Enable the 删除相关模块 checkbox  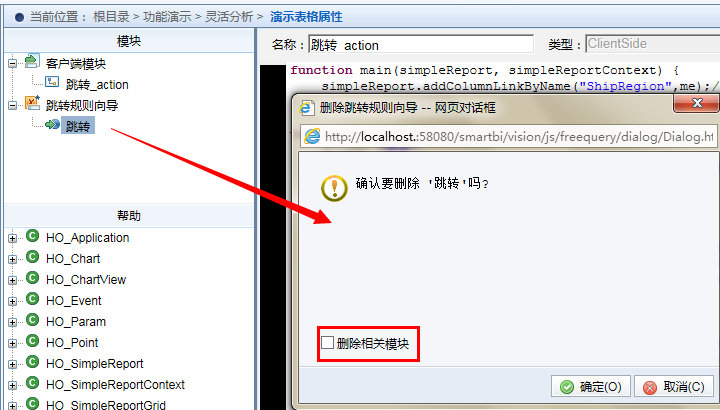(327, 342)
